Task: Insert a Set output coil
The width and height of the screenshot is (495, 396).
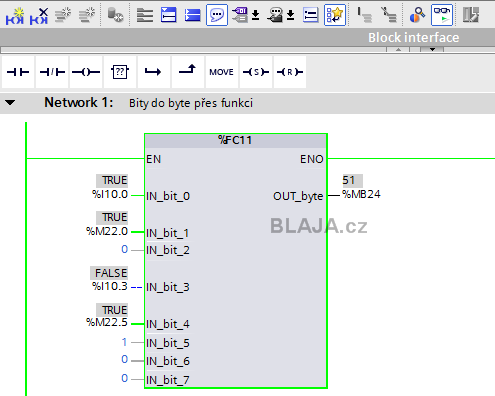Action: pyautogui.click(x=256, y=72)
